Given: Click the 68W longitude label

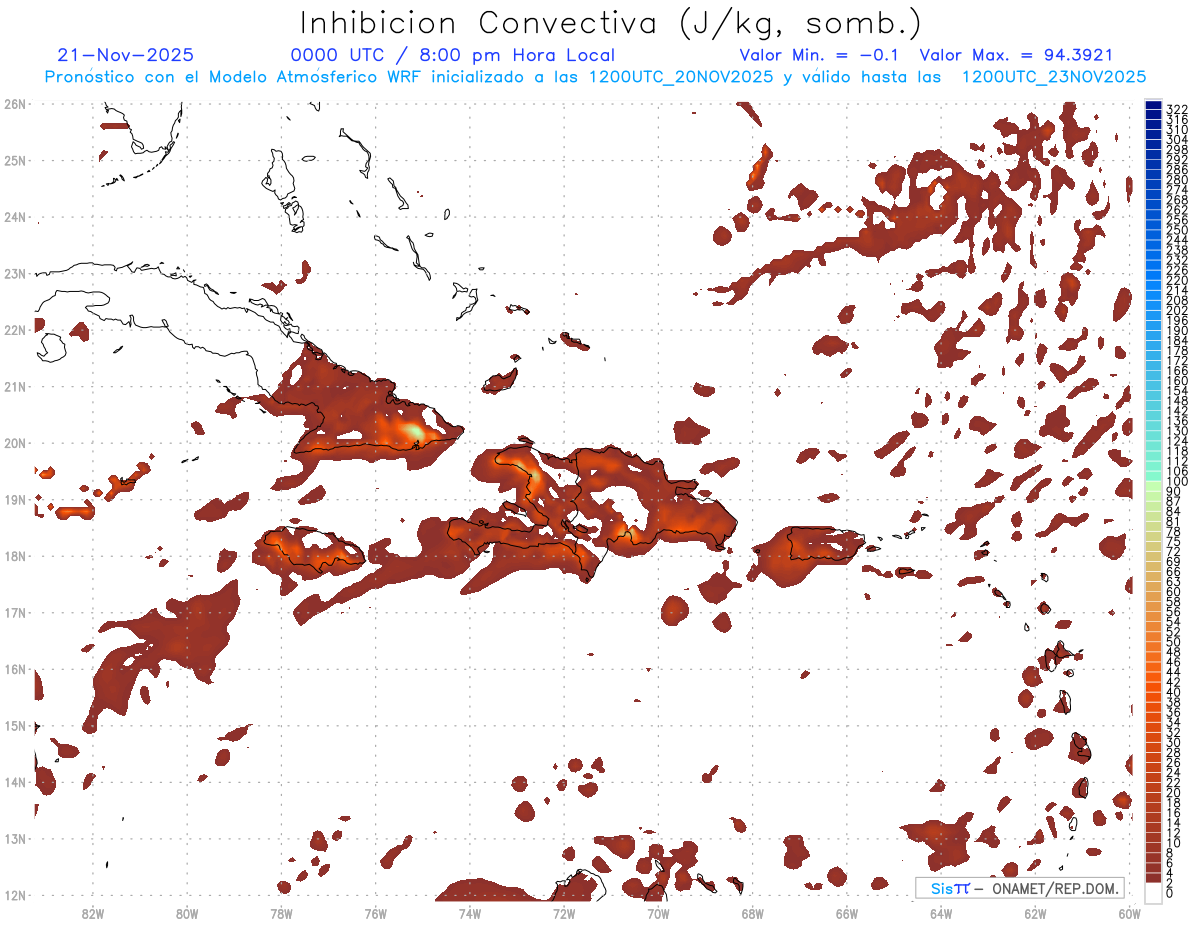Looking at the screenshot, I should 753,912.
